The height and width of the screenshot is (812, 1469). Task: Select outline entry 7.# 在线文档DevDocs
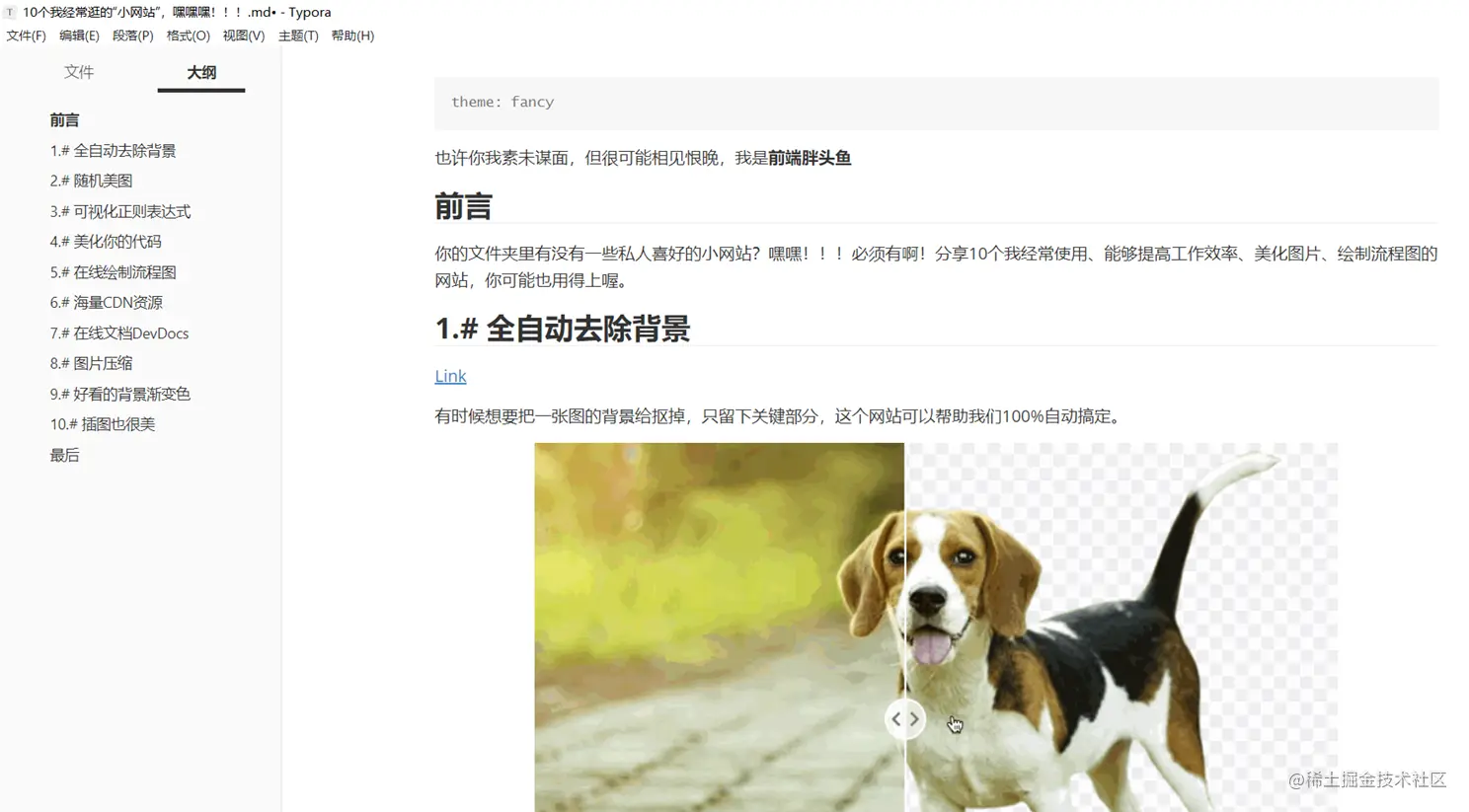pos(119,333)
